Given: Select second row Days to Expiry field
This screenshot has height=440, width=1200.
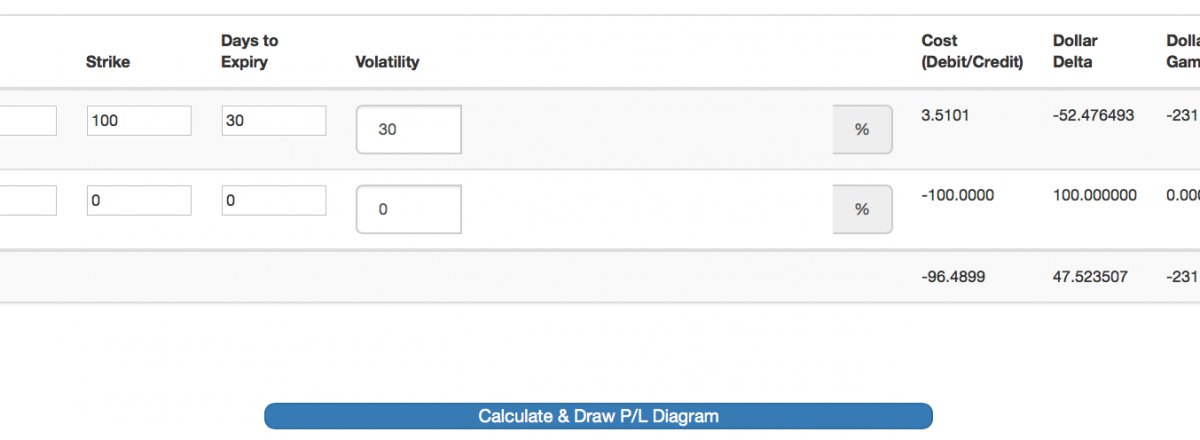Looking at the screenshot, I should click(273, 201).
